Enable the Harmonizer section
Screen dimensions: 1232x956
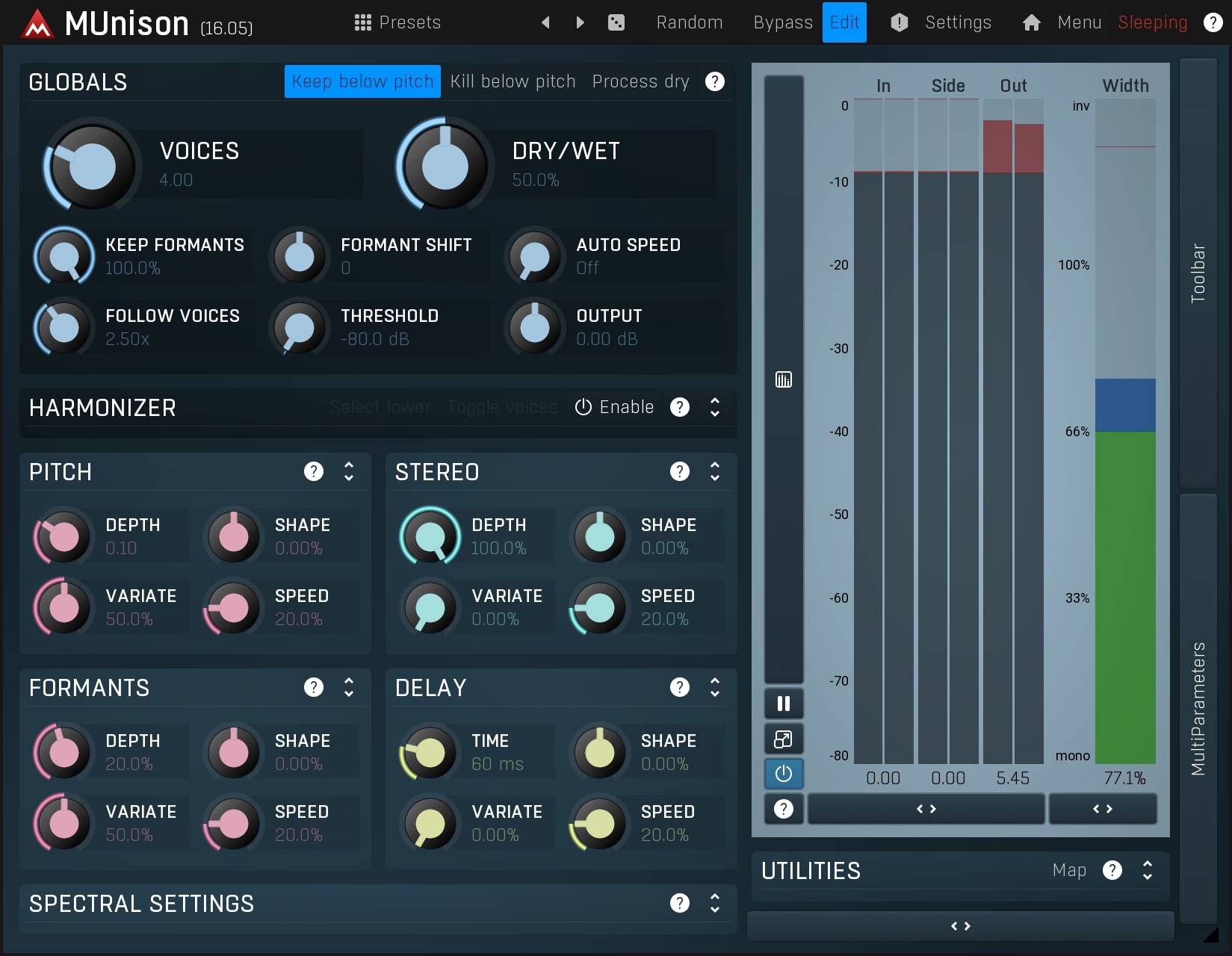pyautogui.click(x=614, y=407)
